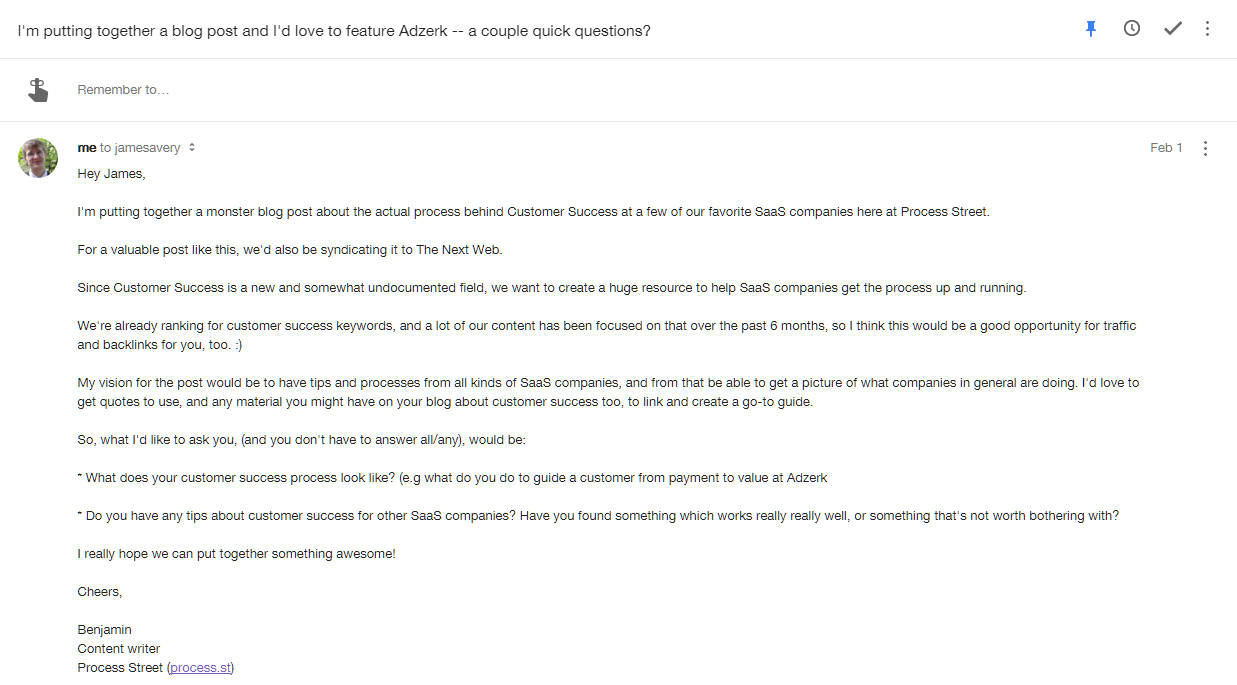
Task: Snooze the email with clock icon
Action: pos(1132,29)
